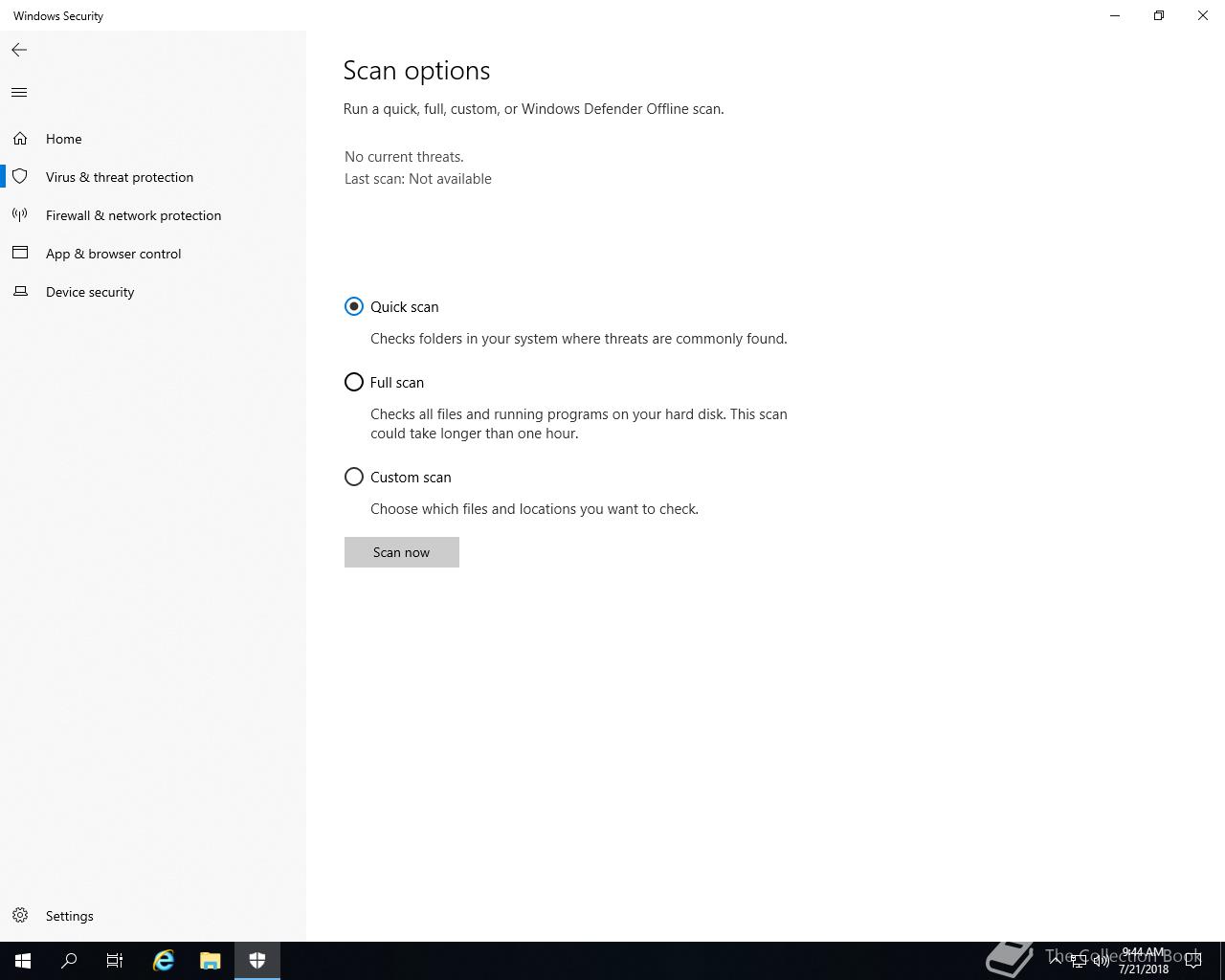
Task: Select the Custom scan radio button
Action: point(354,477)
